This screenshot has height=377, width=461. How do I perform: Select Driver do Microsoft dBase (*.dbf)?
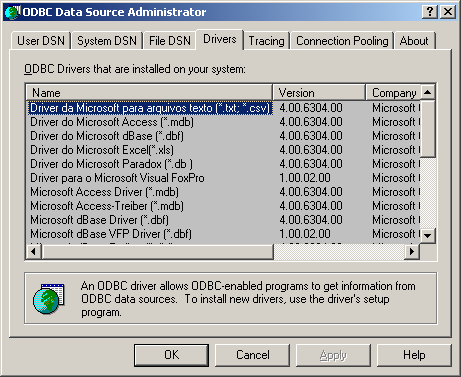click(107, 136)
